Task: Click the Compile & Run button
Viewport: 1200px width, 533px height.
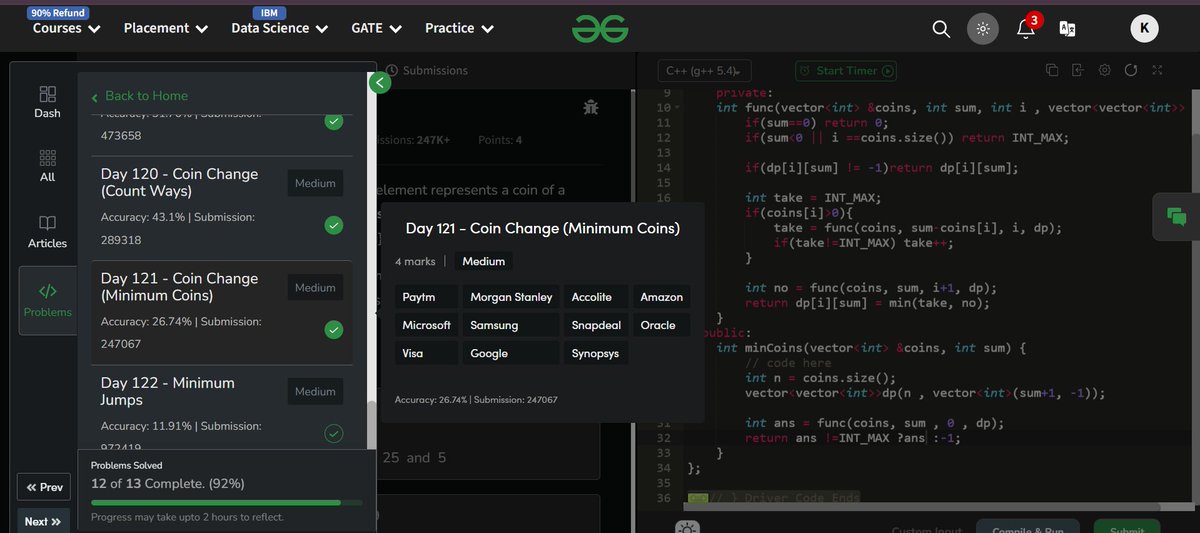Action: pos(1027,526)
